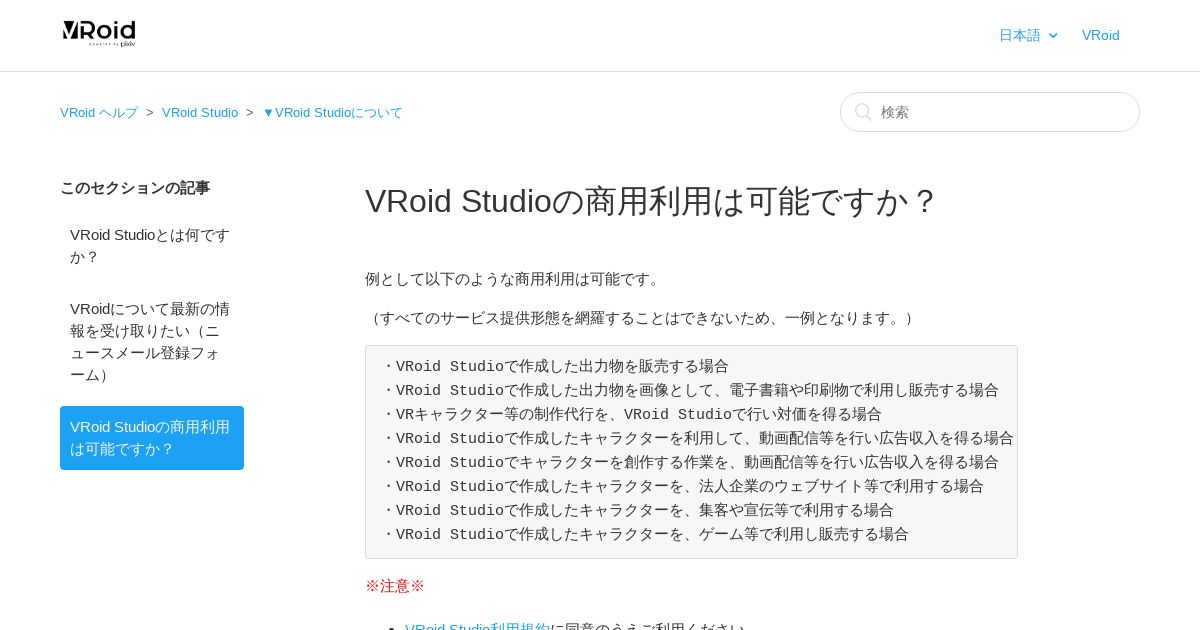Image resolution: width=1200 pixels, height=630 pixels.
Task: Click the red ※注意※ notice text
Action: [x=395, y=586]
